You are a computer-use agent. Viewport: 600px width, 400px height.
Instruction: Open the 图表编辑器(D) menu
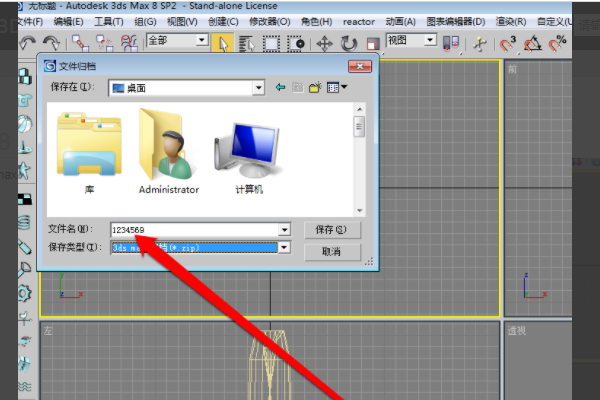[x=456, y=22]
